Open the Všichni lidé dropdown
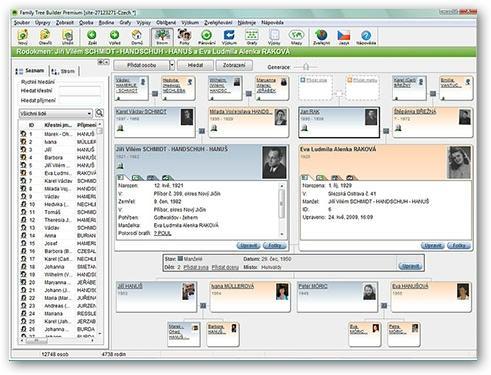 (x=56, y=114)
